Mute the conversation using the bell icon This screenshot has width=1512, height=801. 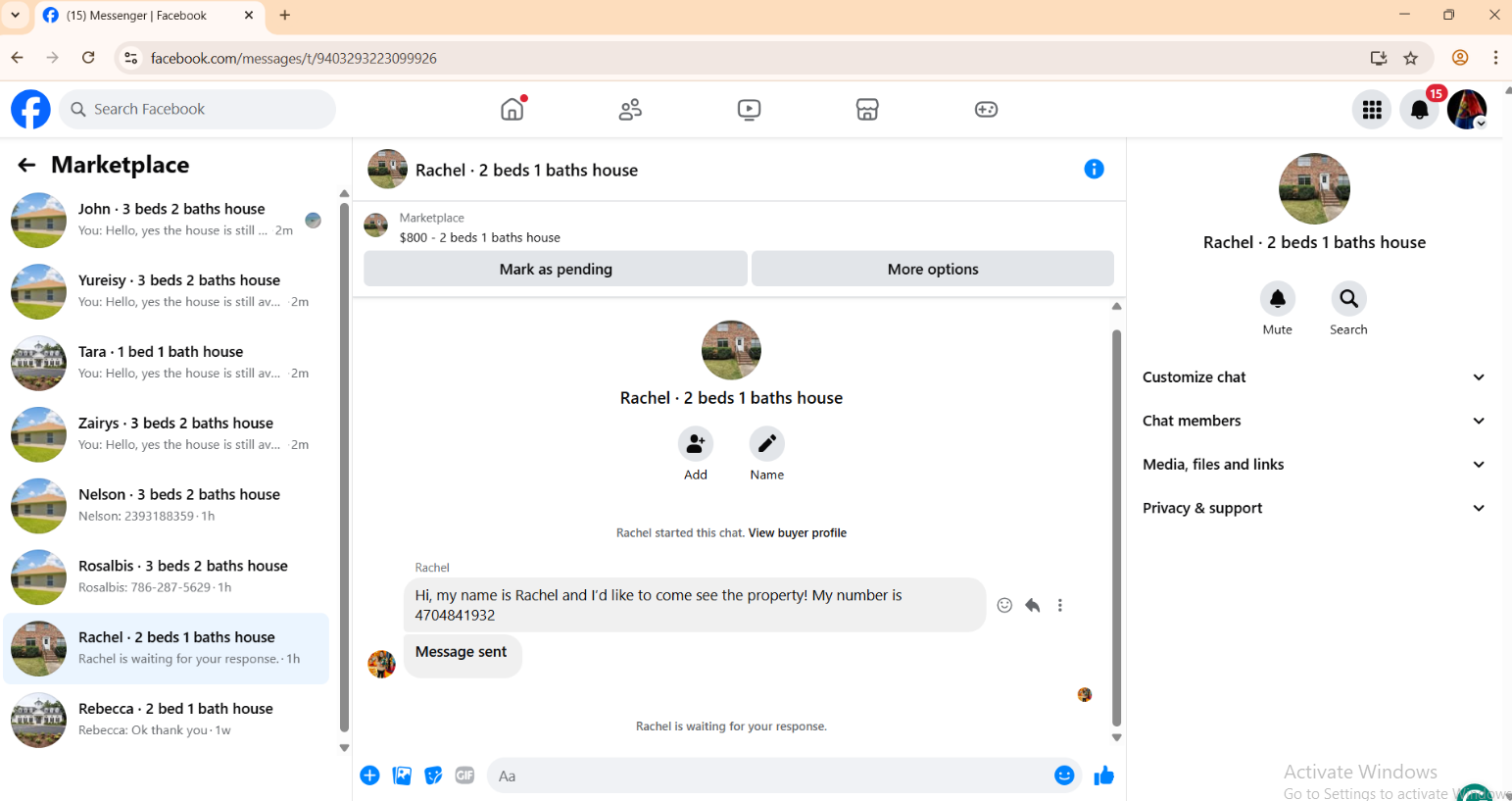point(1278,298)
